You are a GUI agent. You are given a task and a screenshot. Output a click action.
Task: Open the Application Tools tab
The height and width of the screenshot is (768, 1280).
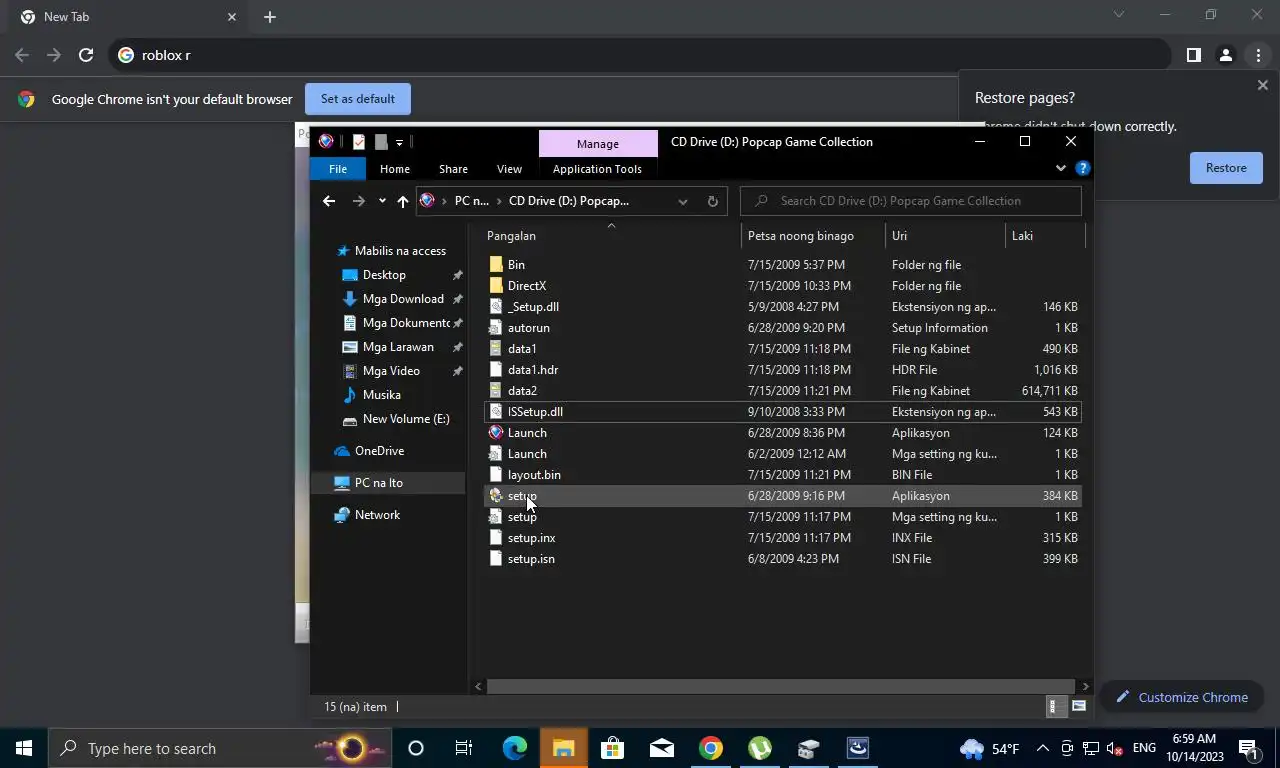pos(597,169)
